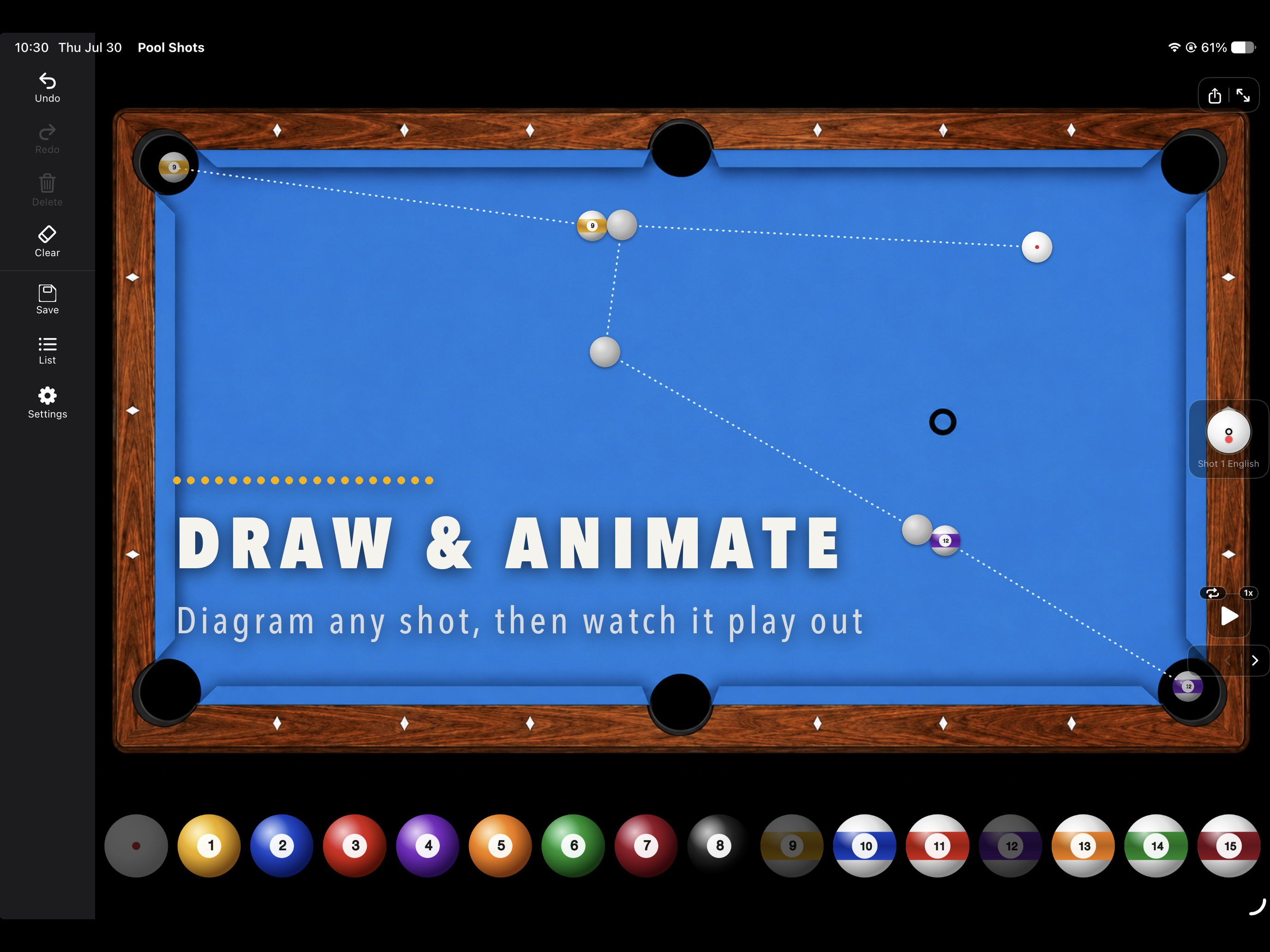Share the diagram via share icon

[x=1214, y=95]
